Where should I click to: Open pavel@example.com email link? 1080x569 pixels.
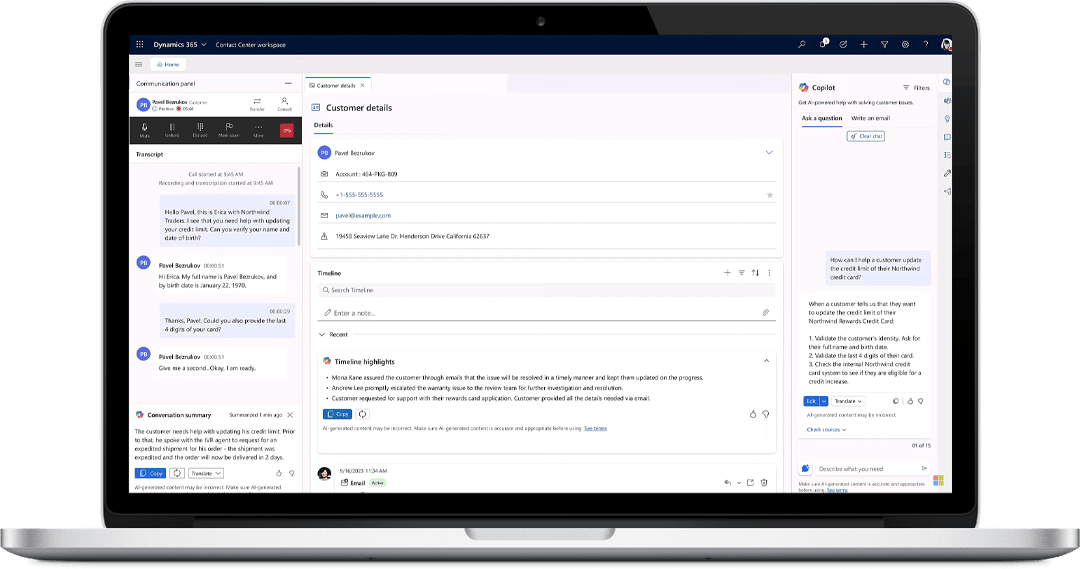coord(363,215)
